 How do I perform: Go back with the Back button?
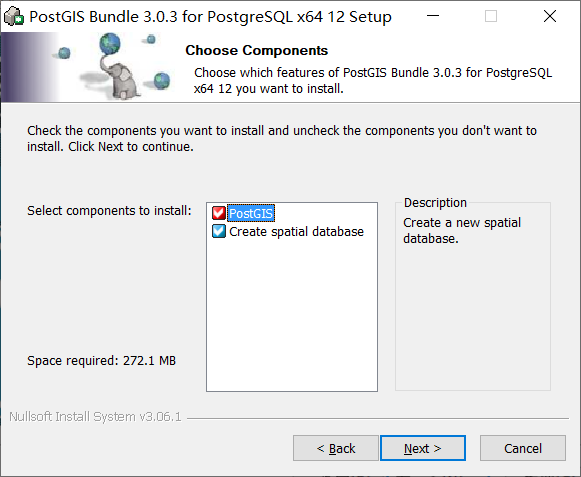(x=336, y=448)
